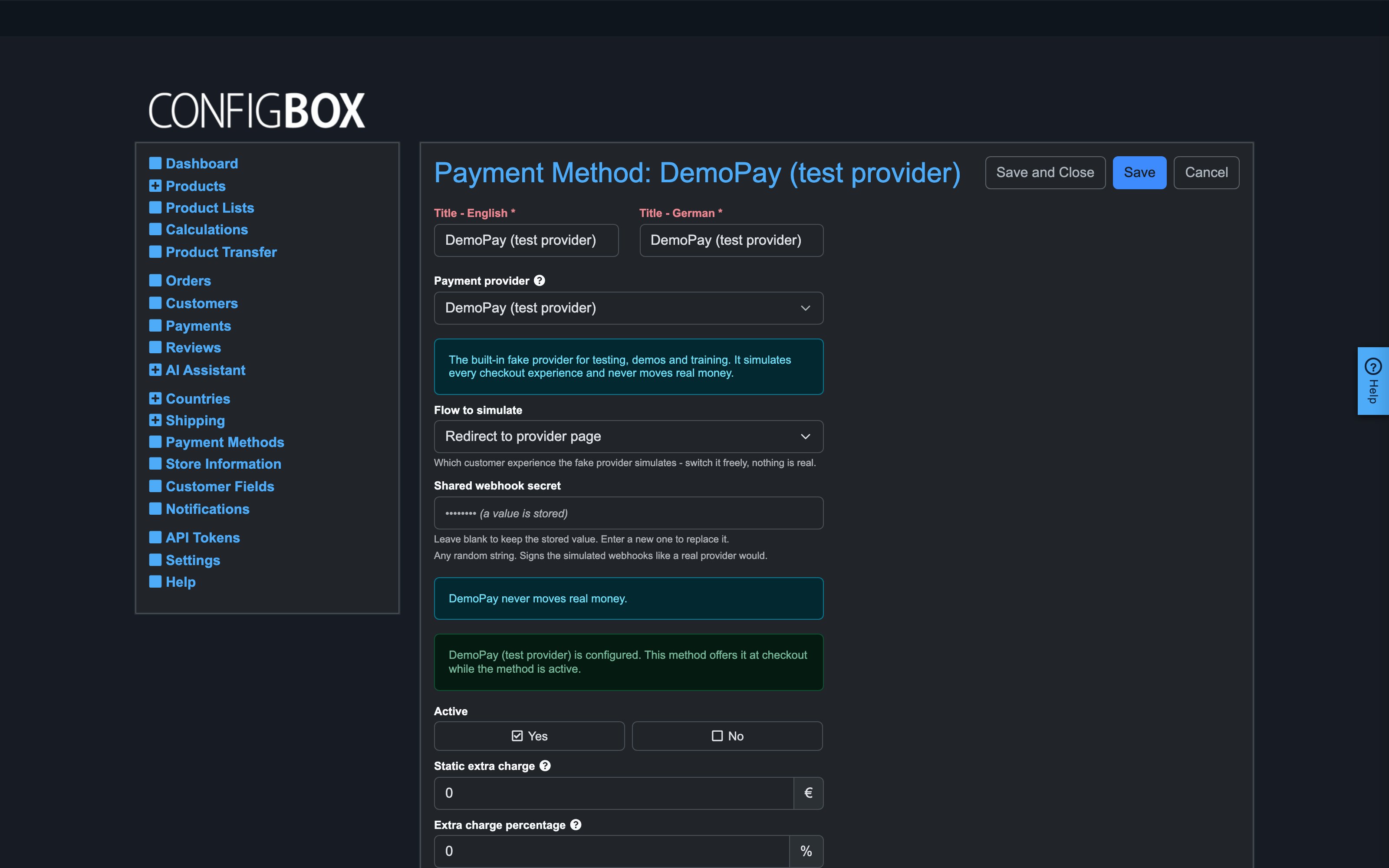Open Extra charge percentage help icon
Image resolution: width=1389 pixels, height=868 pixels.
[x=576, y=825]
